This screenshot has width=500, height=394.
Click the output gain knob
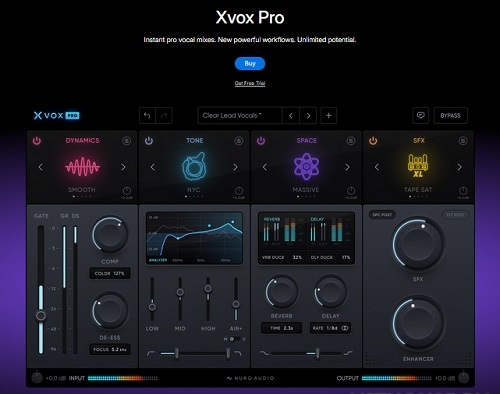[x=463, y=378]
